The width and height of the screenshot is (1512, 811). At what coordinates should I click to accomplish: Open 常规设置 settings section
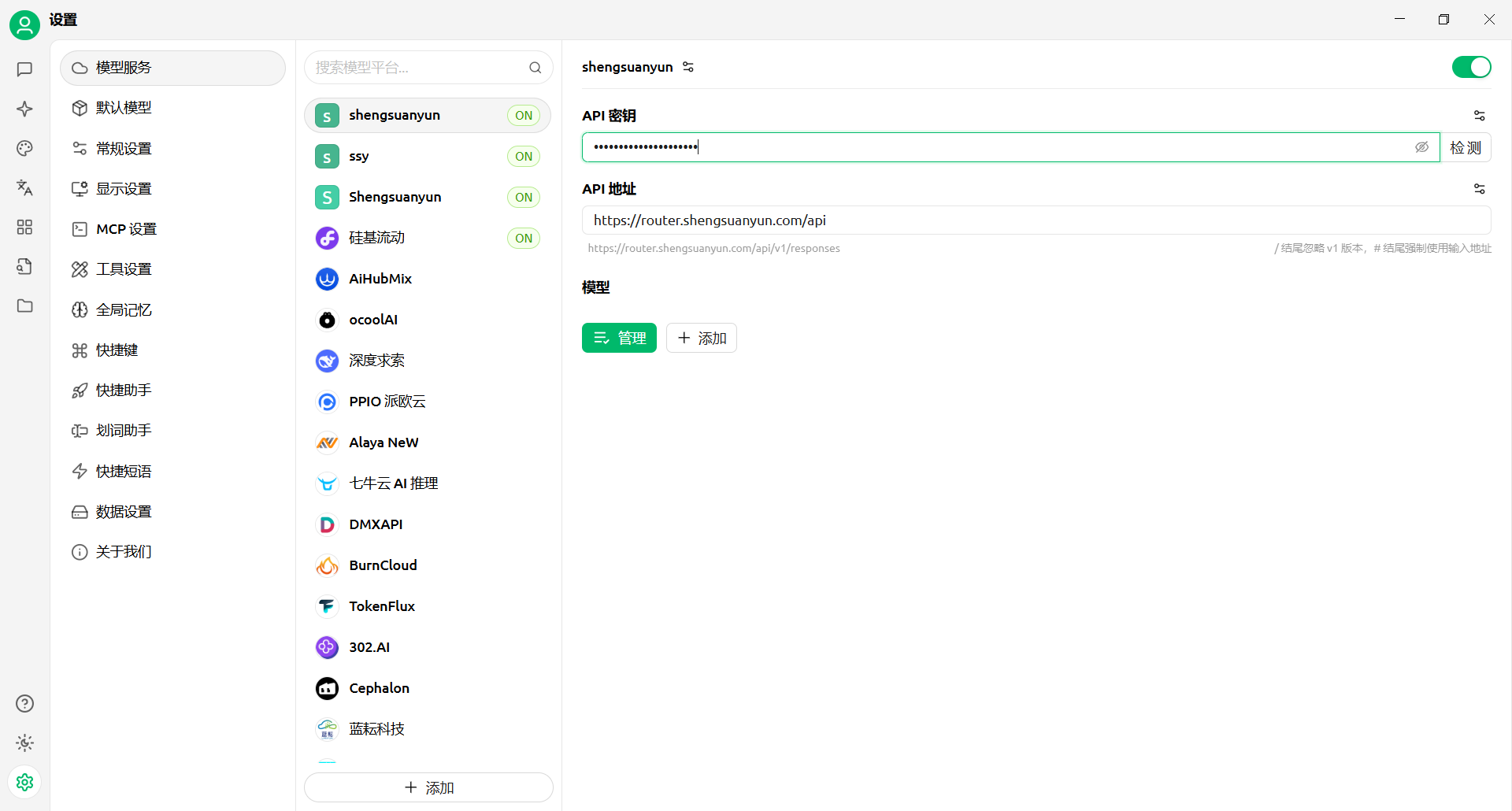(172, 148)
